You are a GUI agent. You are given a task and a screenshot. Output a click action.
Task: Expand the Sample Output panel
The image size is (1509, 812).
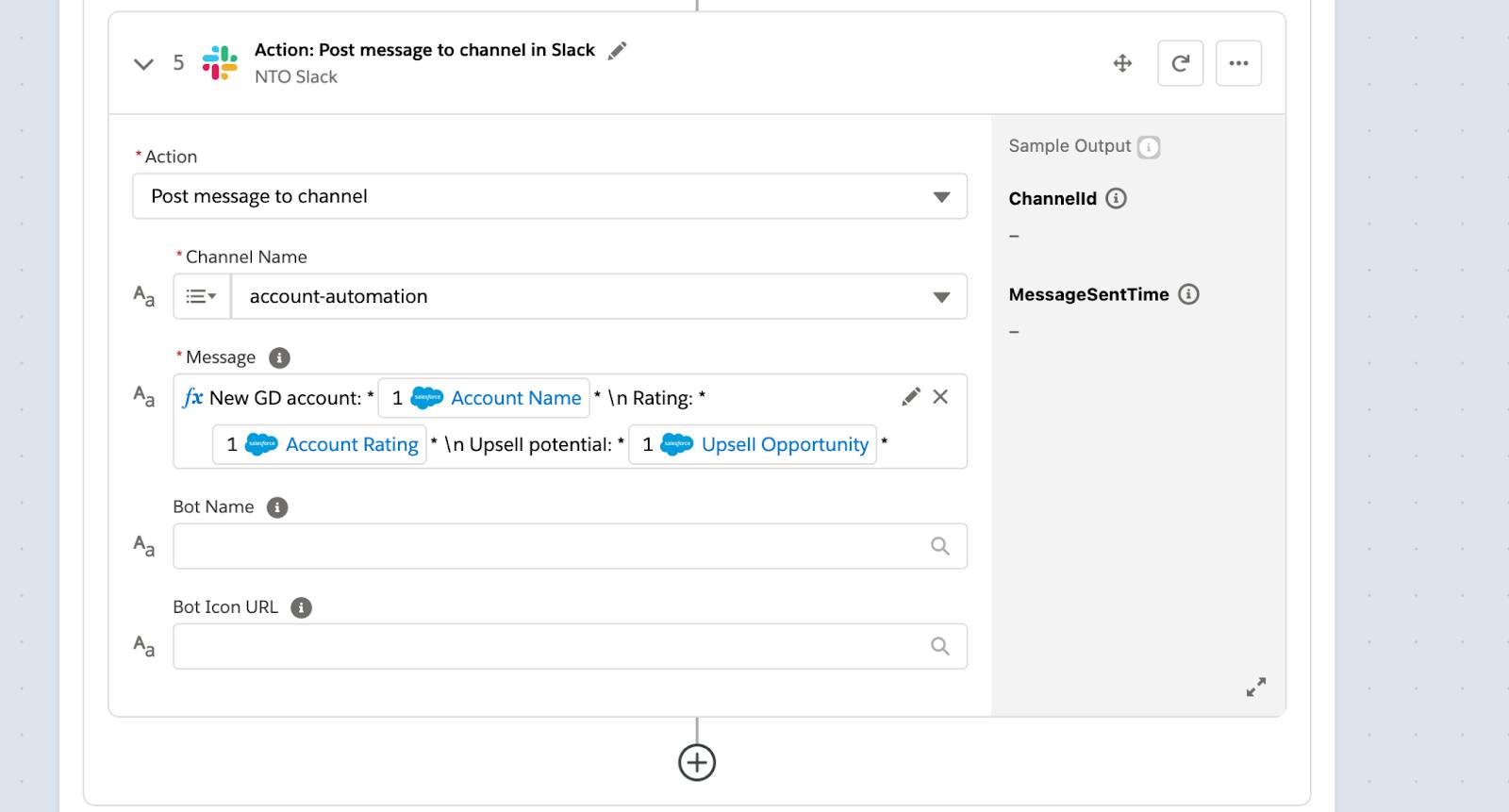click(1256, 688)
